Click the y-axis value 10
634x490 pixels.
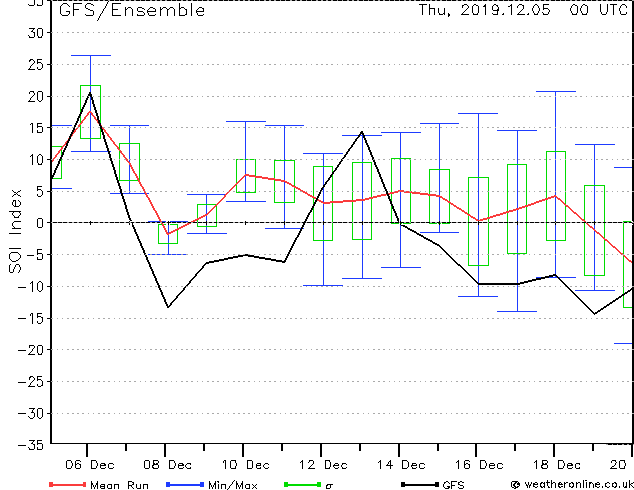pos(34,160)
